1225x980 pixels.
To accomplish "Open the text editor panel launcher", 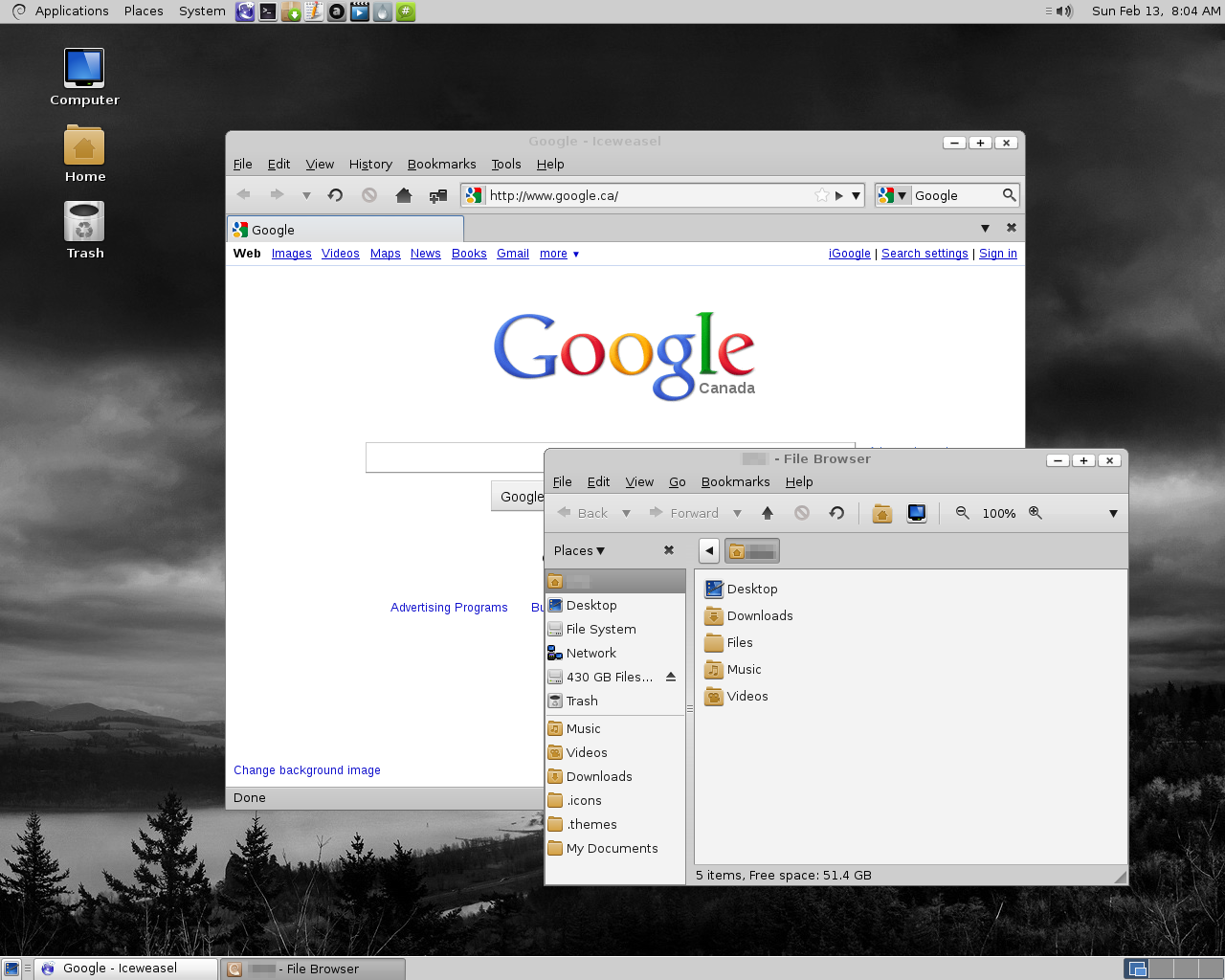I will (x=314, y=11).
